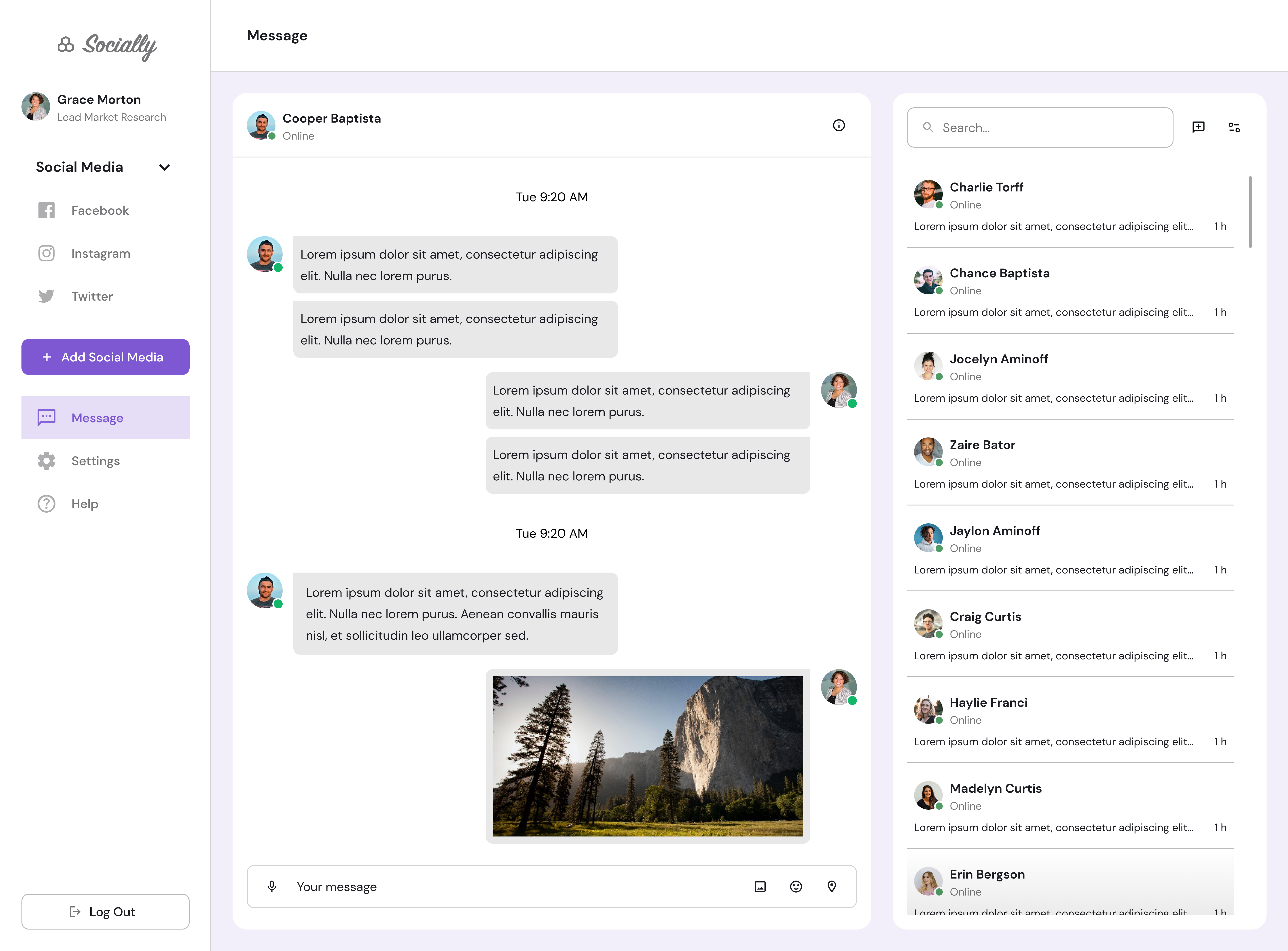Open Cooper Baptista conversation info icon

pyautogui.click(x=839, y=125)
